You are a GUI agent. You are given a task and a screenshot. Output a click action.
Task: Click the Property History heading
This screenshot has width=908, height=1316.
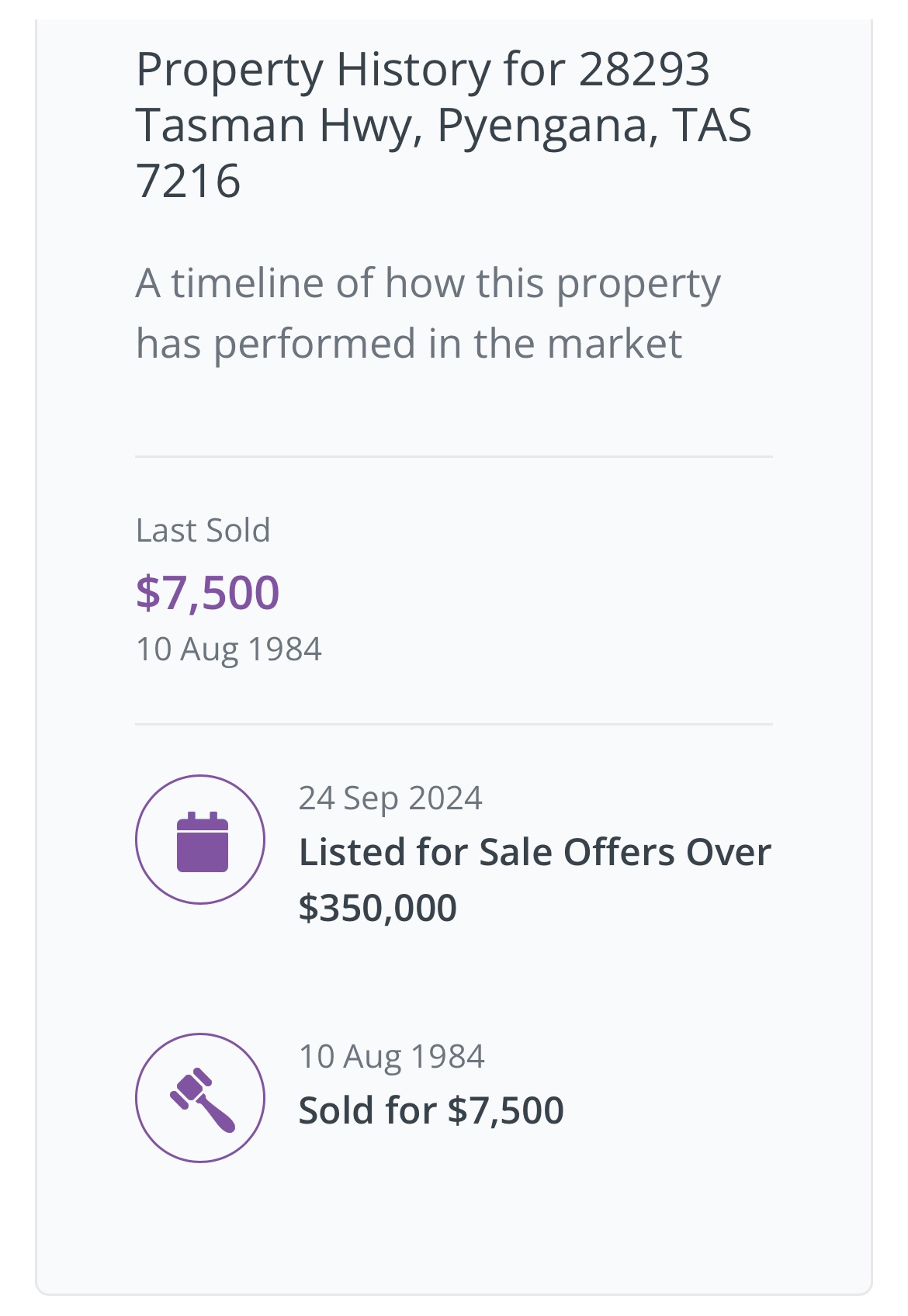pyautogui.click(x=422, y=70)
